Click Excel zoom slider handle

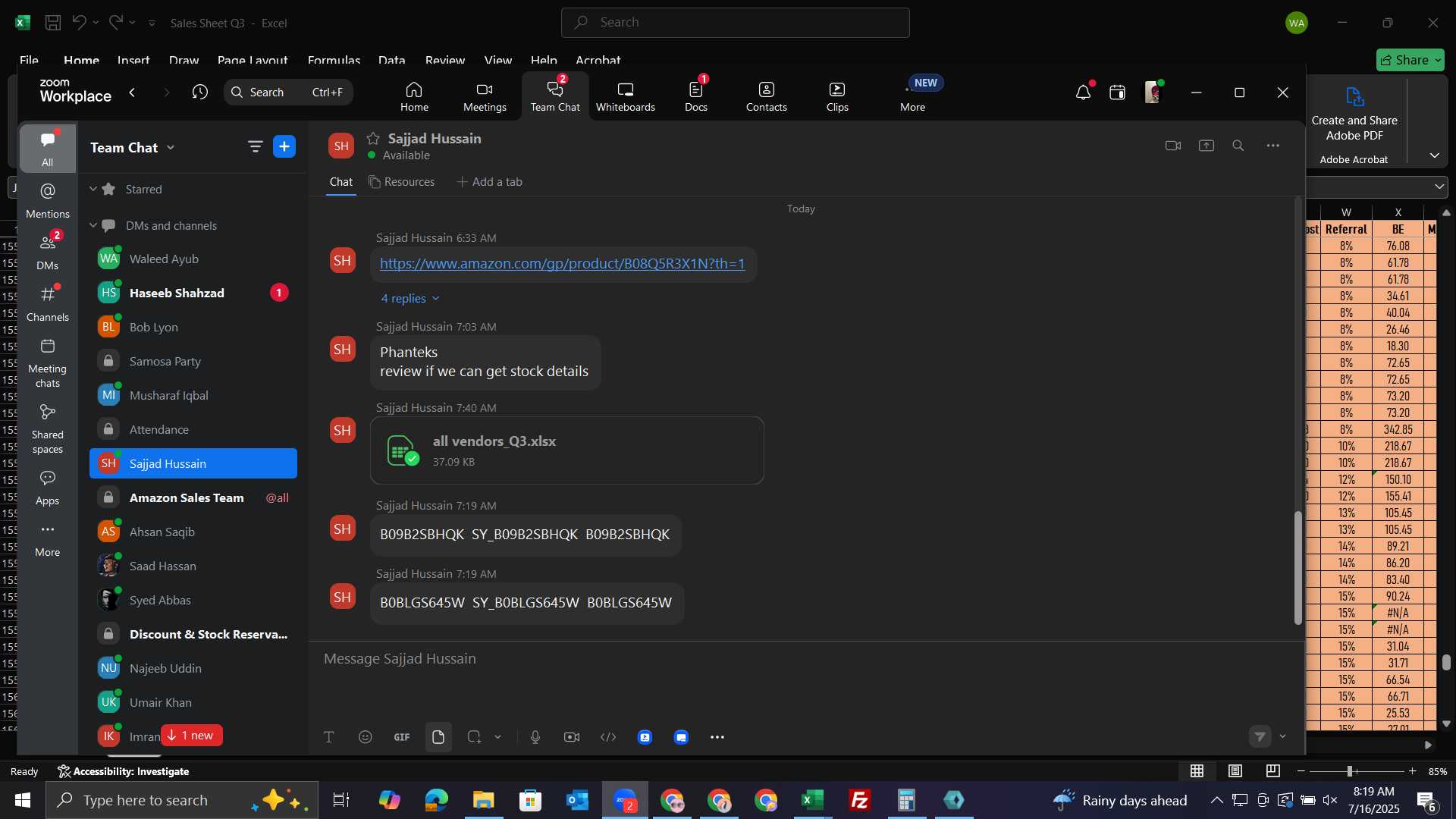click(1350, 771)
